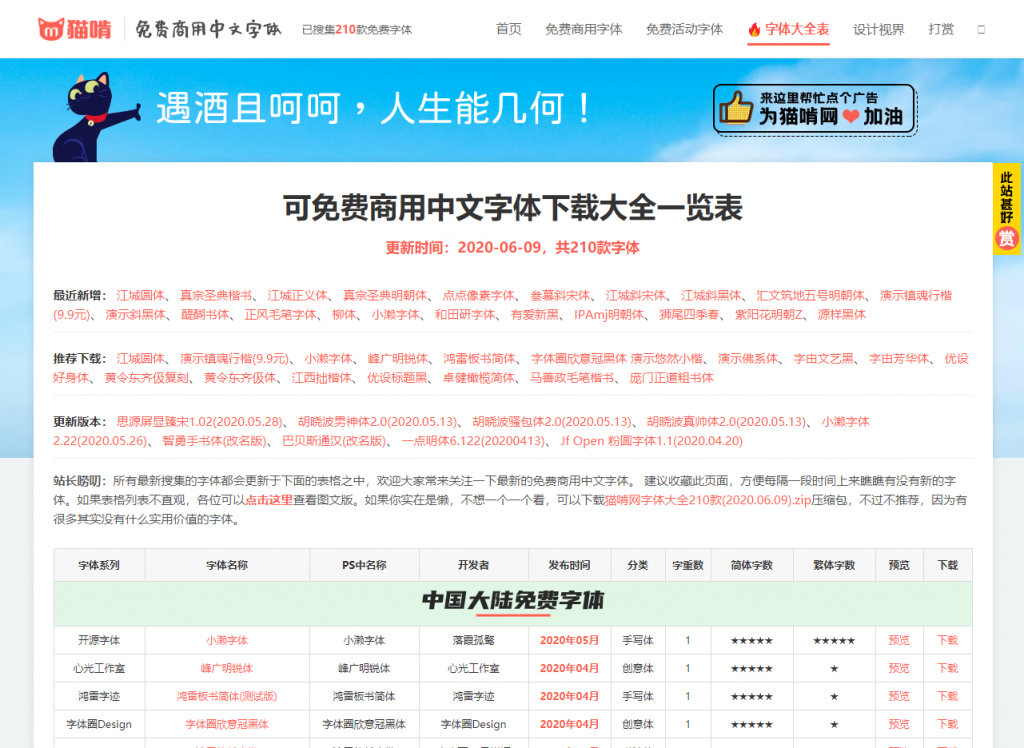Screen dimensions: 1024x748
Task: Open 鸿雷板书简体(测试版) in the font table
Action: tap(227, 696)
